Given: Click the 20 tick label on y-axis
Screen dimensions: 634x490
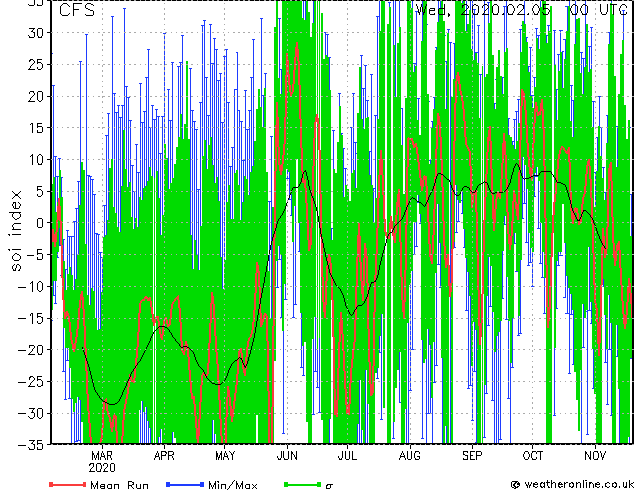Looking at the screenshot, I should pos(36,96).
